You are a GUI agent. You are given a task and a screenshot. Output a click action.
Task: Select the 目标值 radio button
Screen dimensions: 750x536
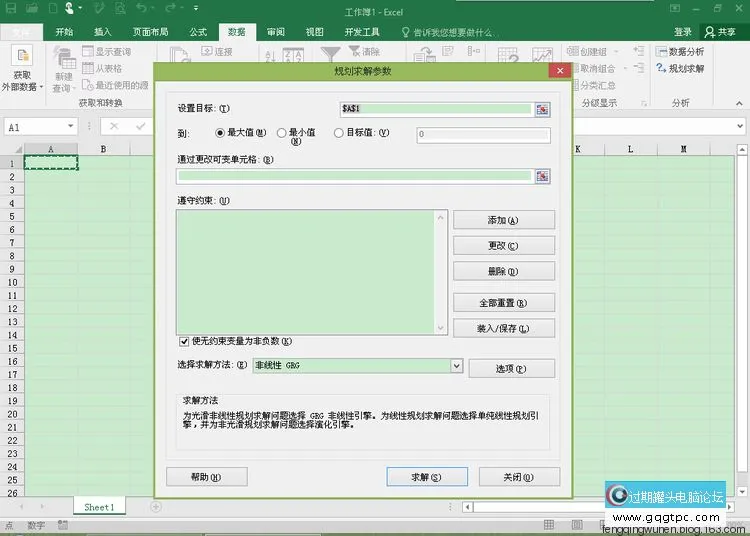pyautogui.click(x=339, y=133)
